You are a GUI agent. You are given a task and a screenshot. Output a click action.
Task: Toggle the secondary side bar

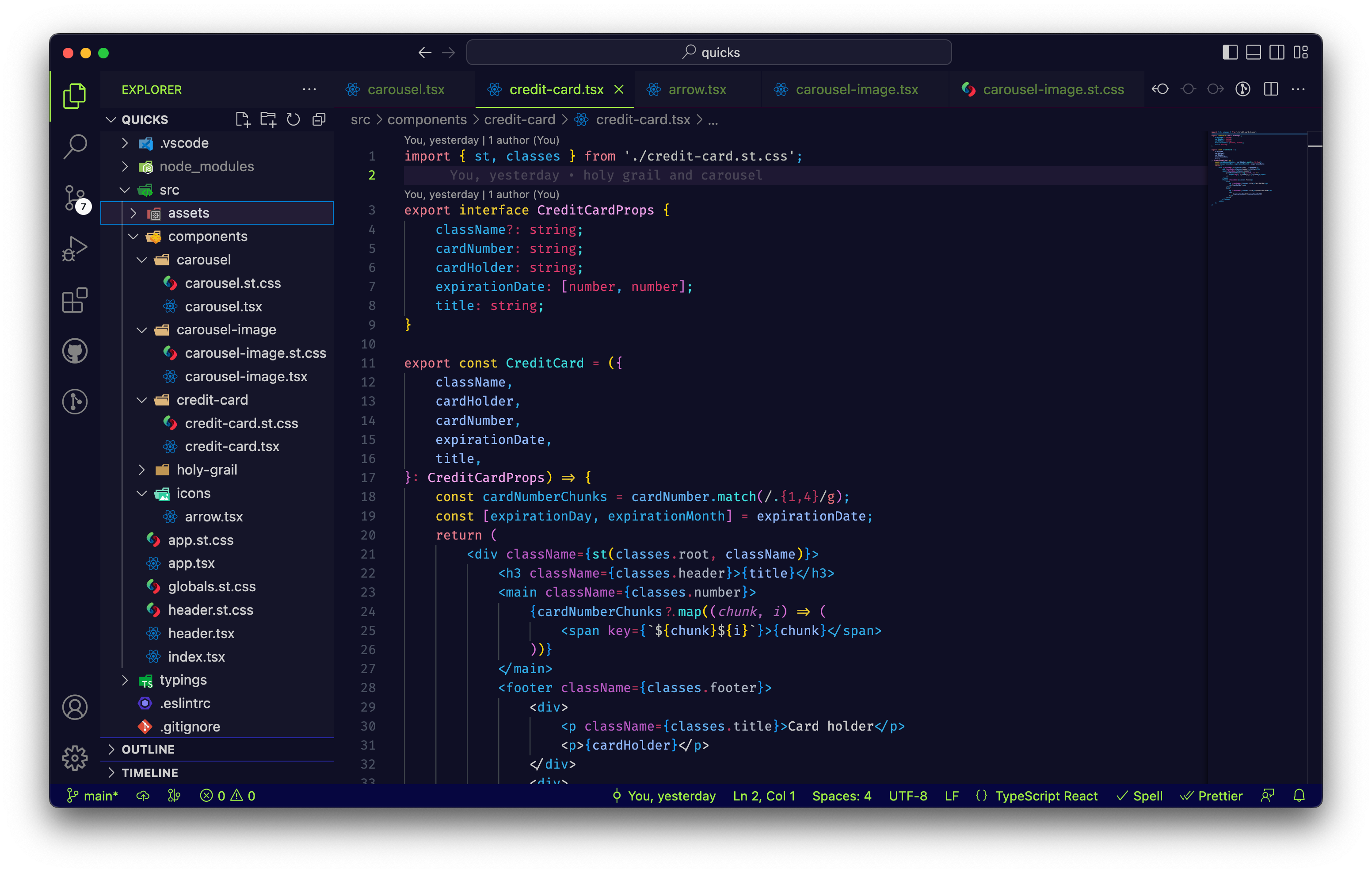1277,53
